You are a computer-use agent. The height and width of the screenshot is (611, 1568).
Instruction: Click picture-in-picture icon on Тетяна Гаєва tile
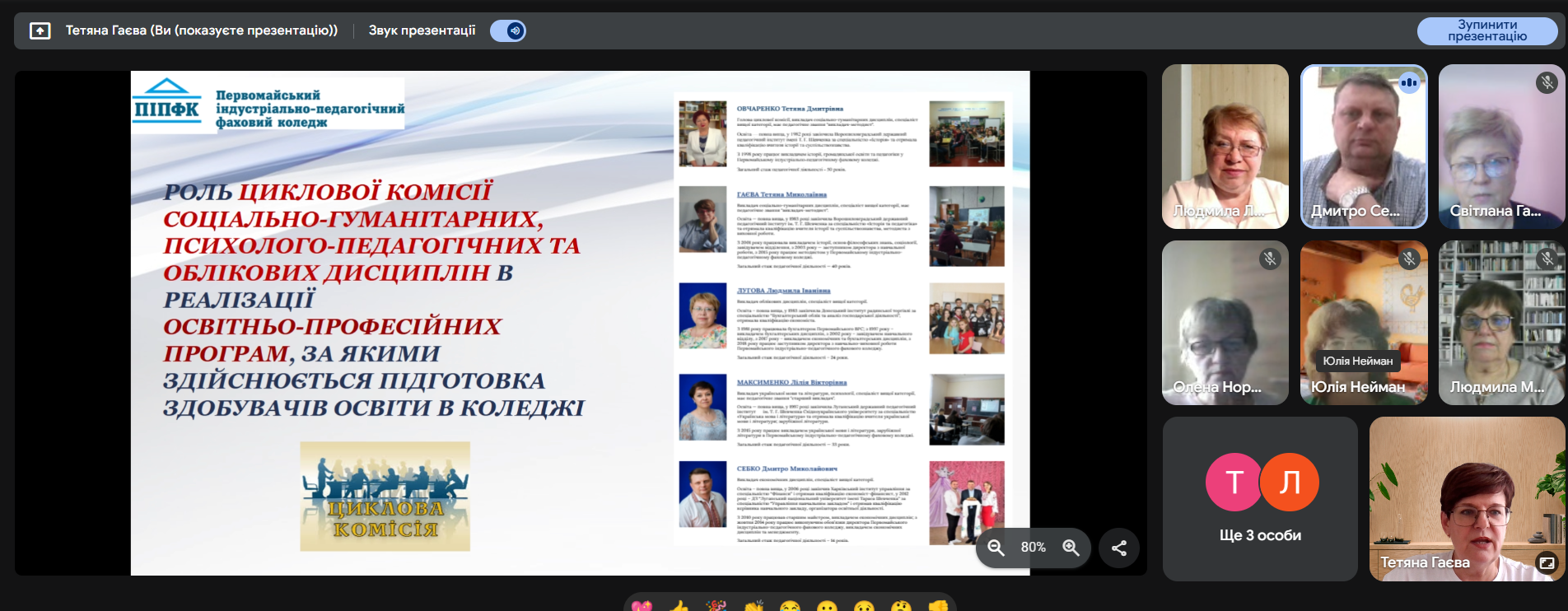pos(1547,563)
